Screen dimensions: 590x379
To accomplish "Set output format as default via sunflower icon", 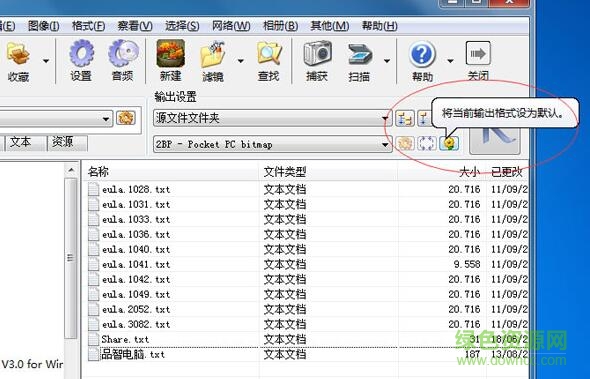I will click(449, 143).
